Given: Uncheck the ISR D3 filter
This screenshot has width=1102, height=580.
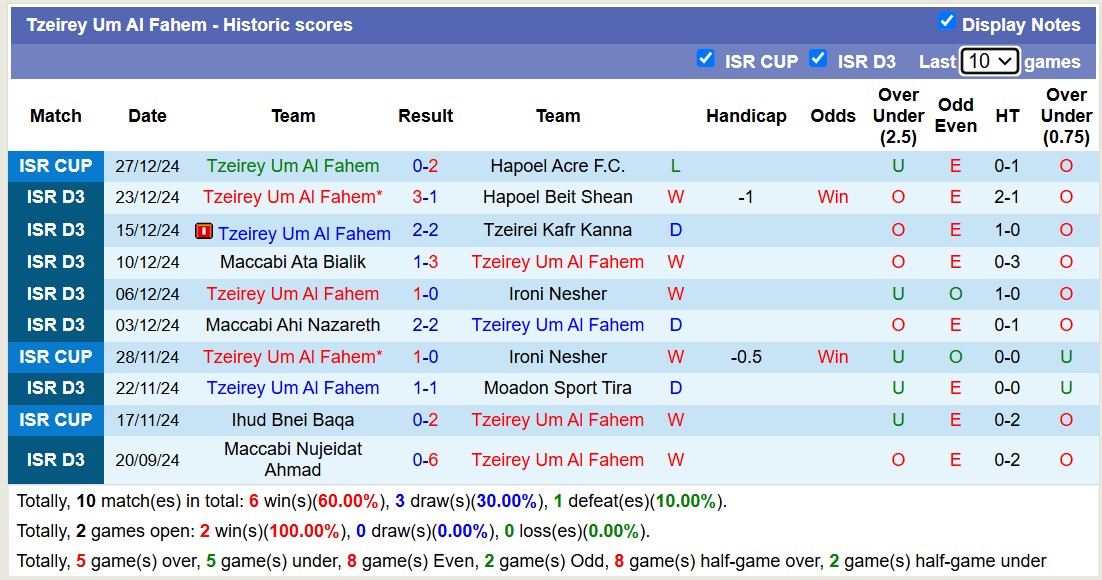Looking at the screenshot, I should [x=819, y=59].
